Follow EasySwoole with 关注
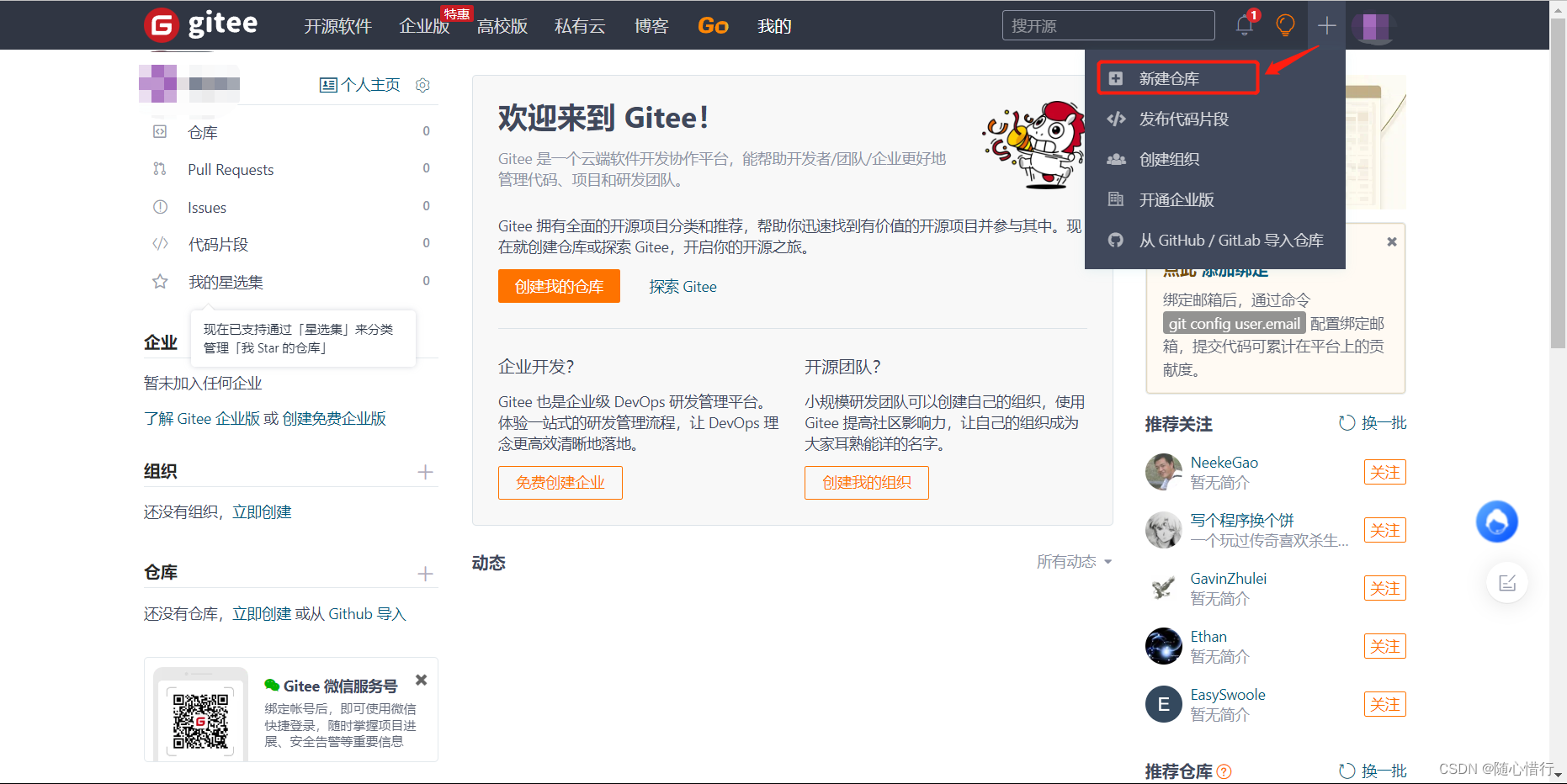 (x=1385, y=704)
